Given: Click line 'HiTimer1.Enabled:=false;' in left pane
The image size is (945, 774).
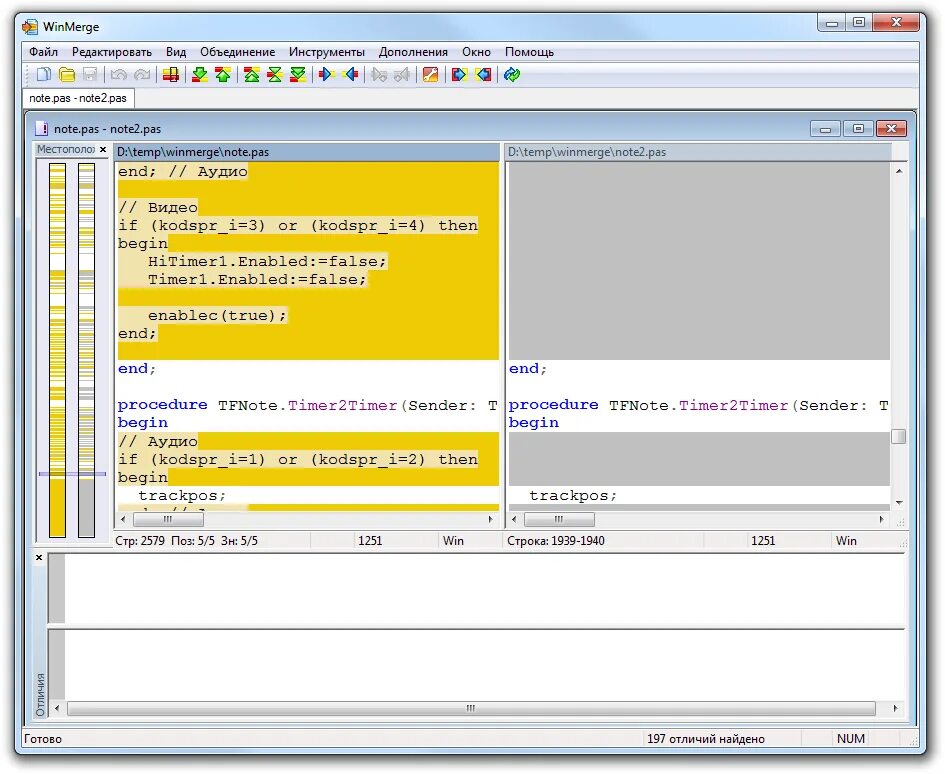Looking at the screenshot, I should 267,262.
